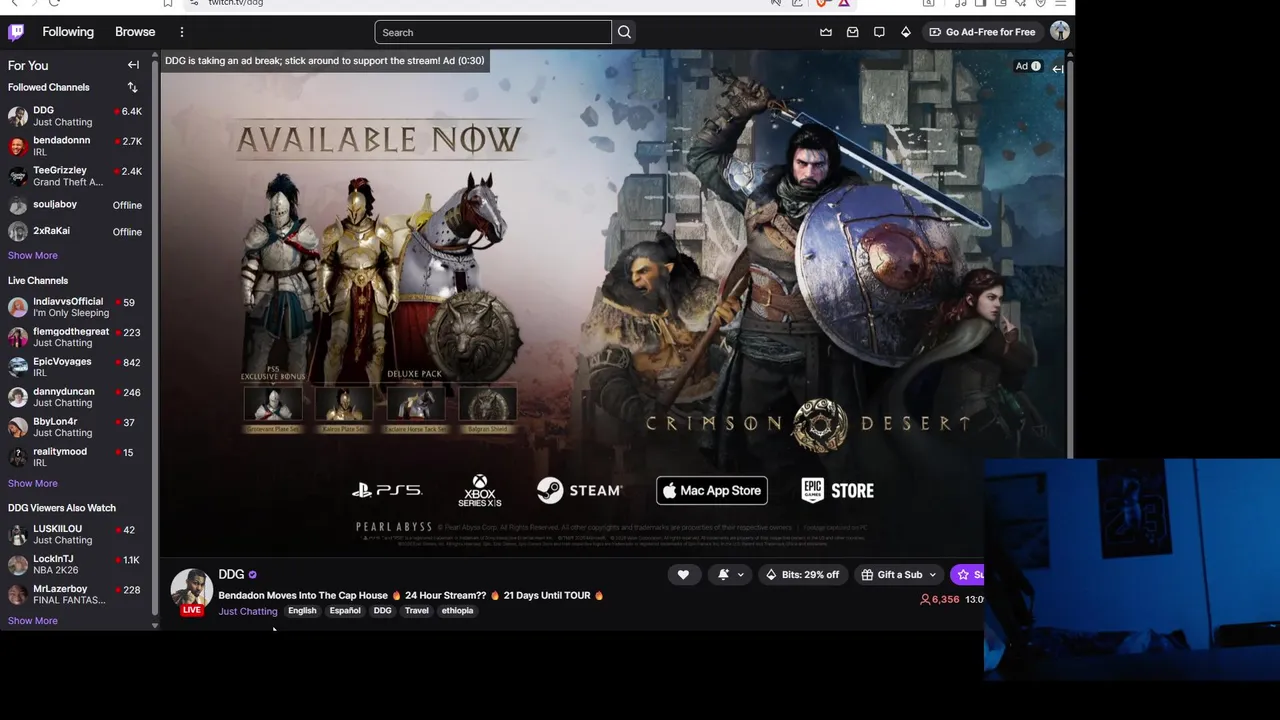Click the English tag

click(302, 610)
